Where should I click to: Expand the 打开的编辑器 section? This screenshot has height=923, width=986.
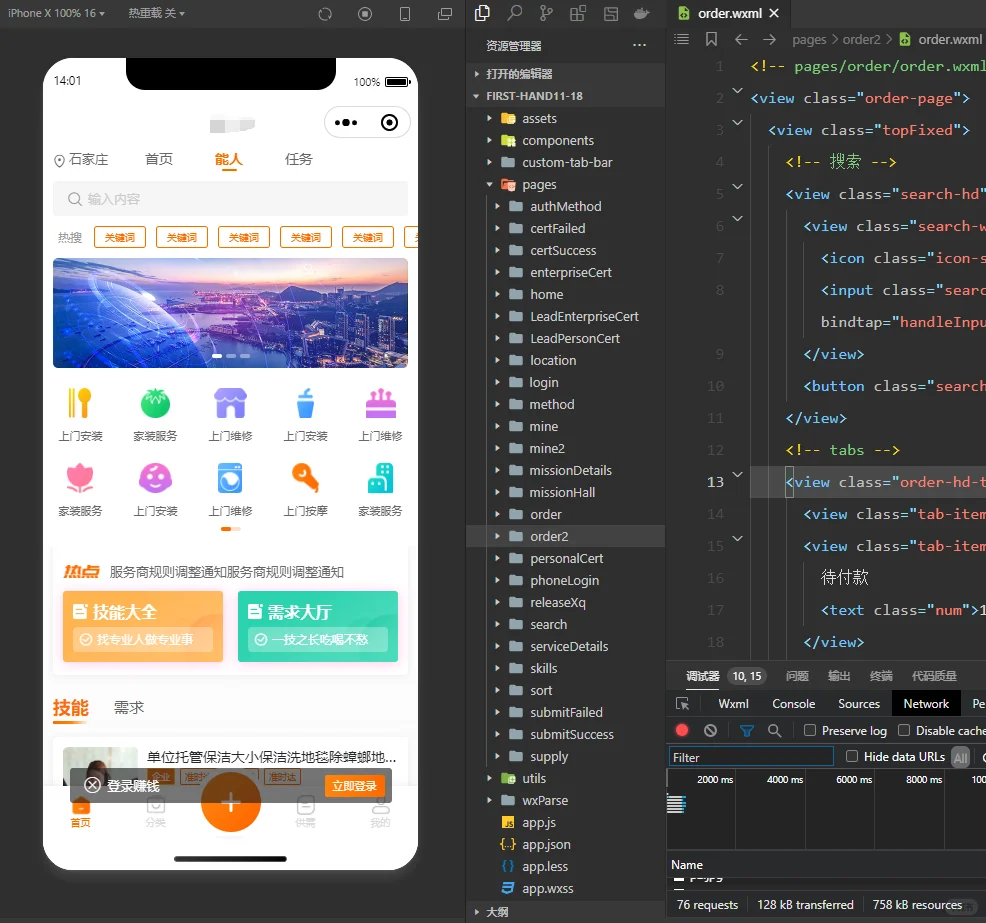coord(565,74)
